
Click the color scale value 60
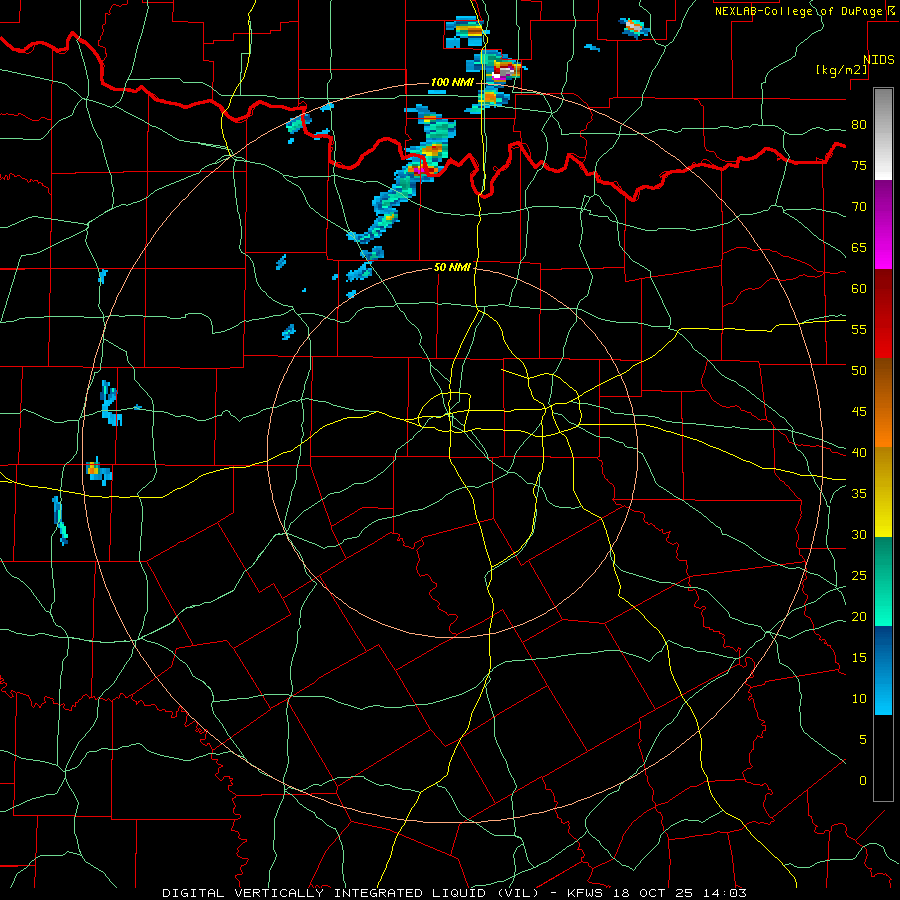click(x=859, y=288)
